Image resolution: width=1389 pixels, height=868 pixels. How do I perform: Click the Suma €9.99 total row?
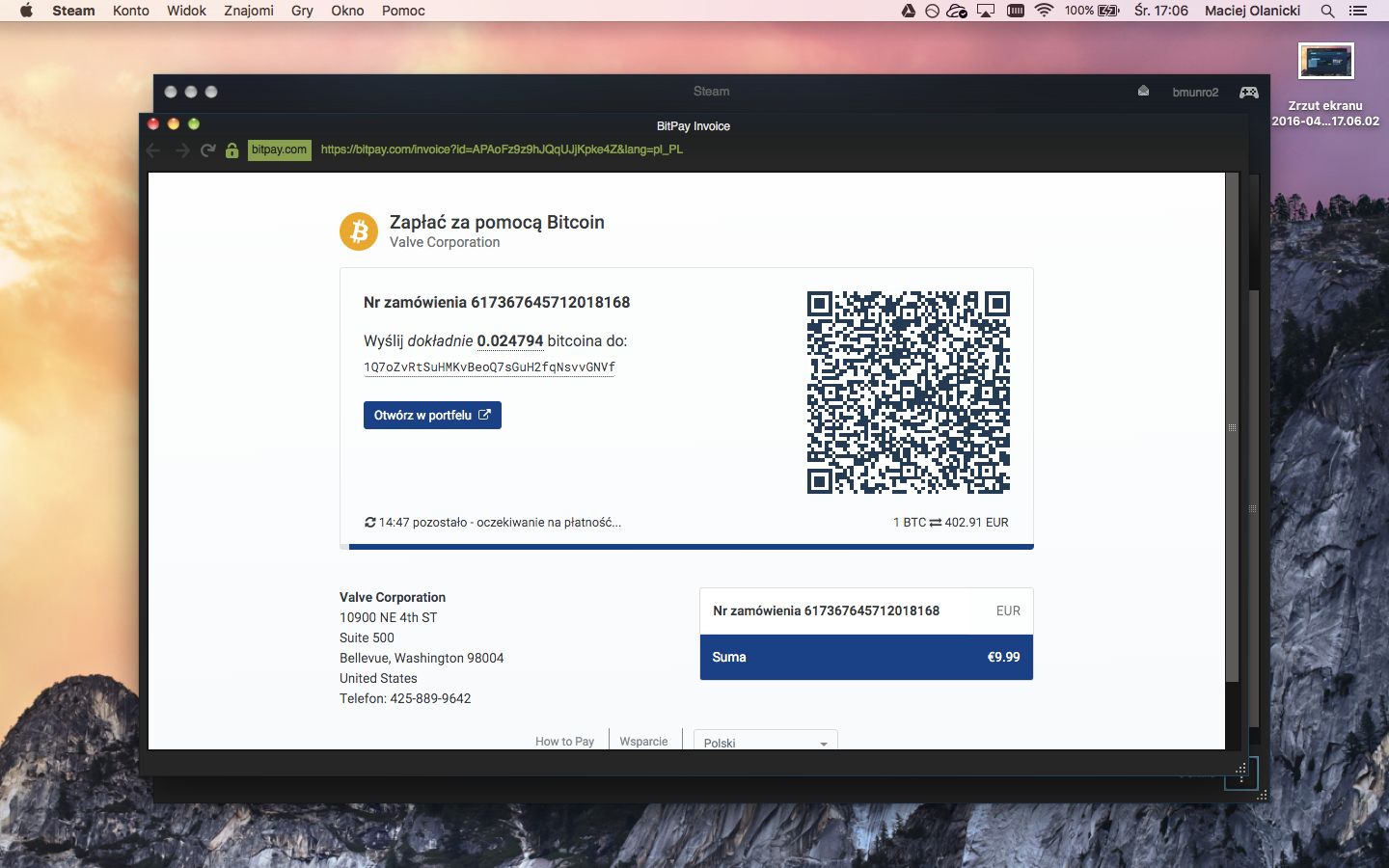[x=866, y=657]
